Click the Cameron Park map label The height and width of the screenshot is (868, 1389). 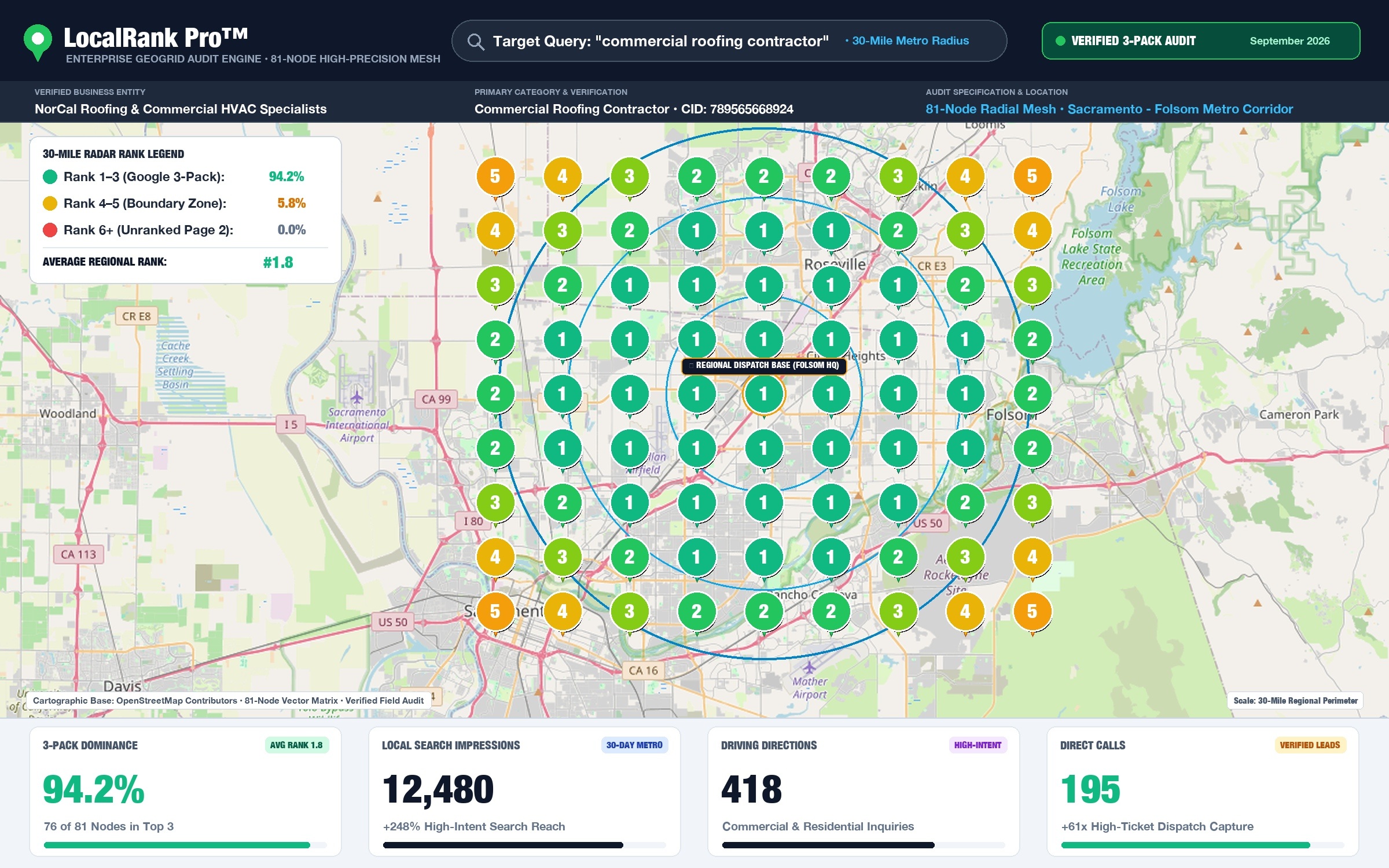tap(1299, 414)
